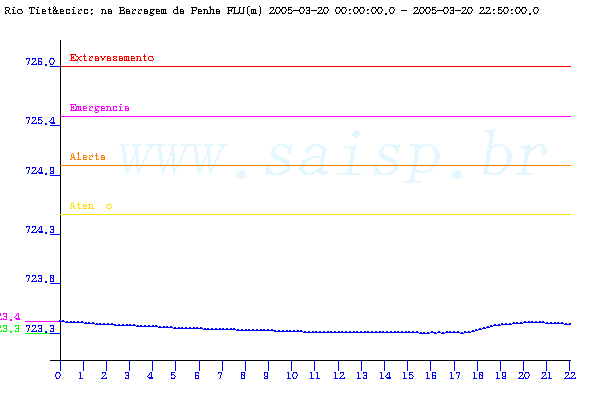Click the hour 10 label on x-axis

[x=292, y=376]
